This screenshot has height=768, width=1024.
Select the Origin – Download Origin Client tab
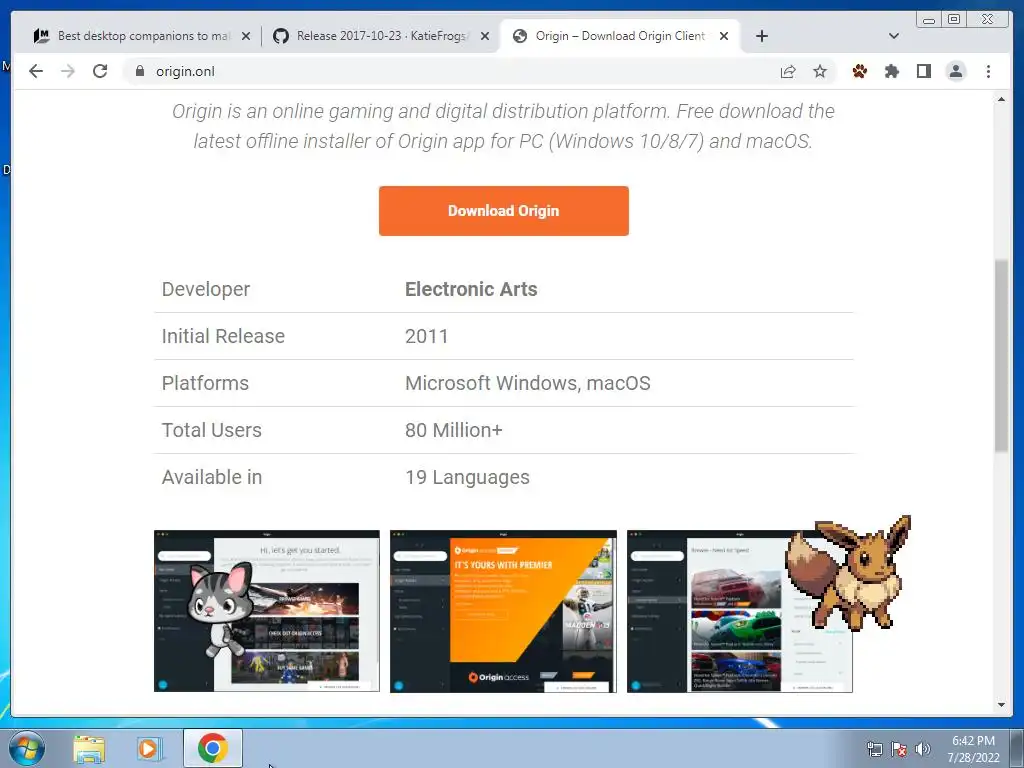(x=619, y=36)
